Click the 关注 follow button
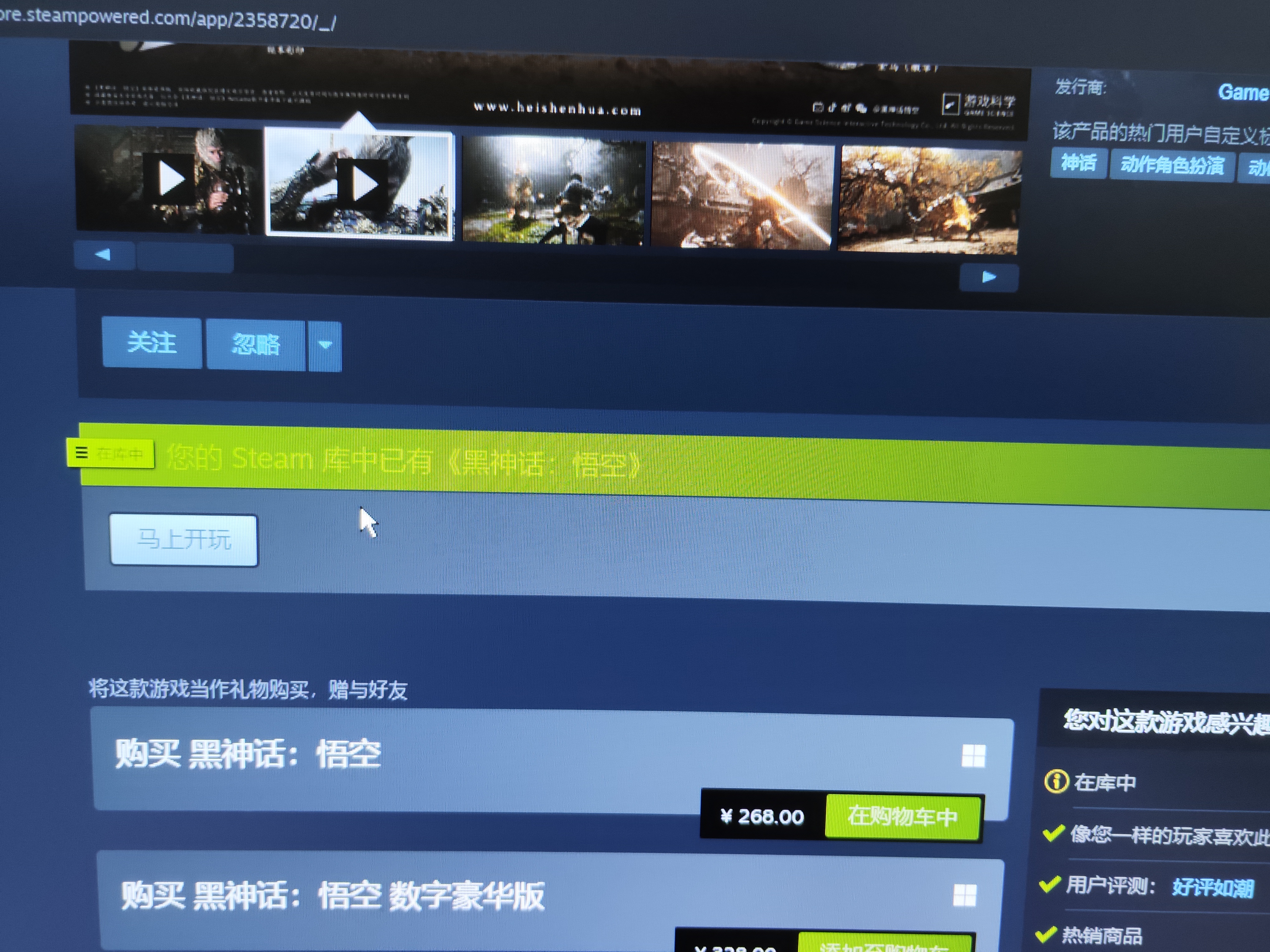Image resolution: width=1270 pixels, height=952 pixels. pyautogui.click(x=152, y=343)
